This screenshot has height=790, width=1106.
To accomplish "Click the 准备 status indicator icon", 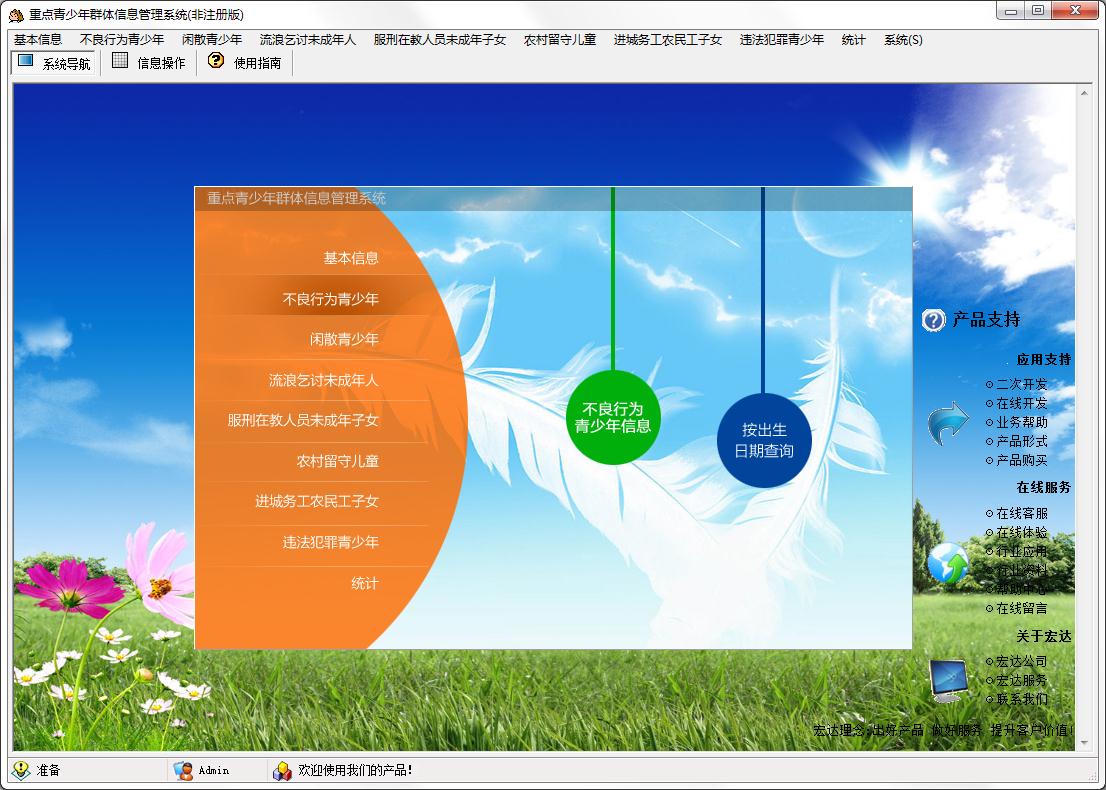I will (20, 771).
